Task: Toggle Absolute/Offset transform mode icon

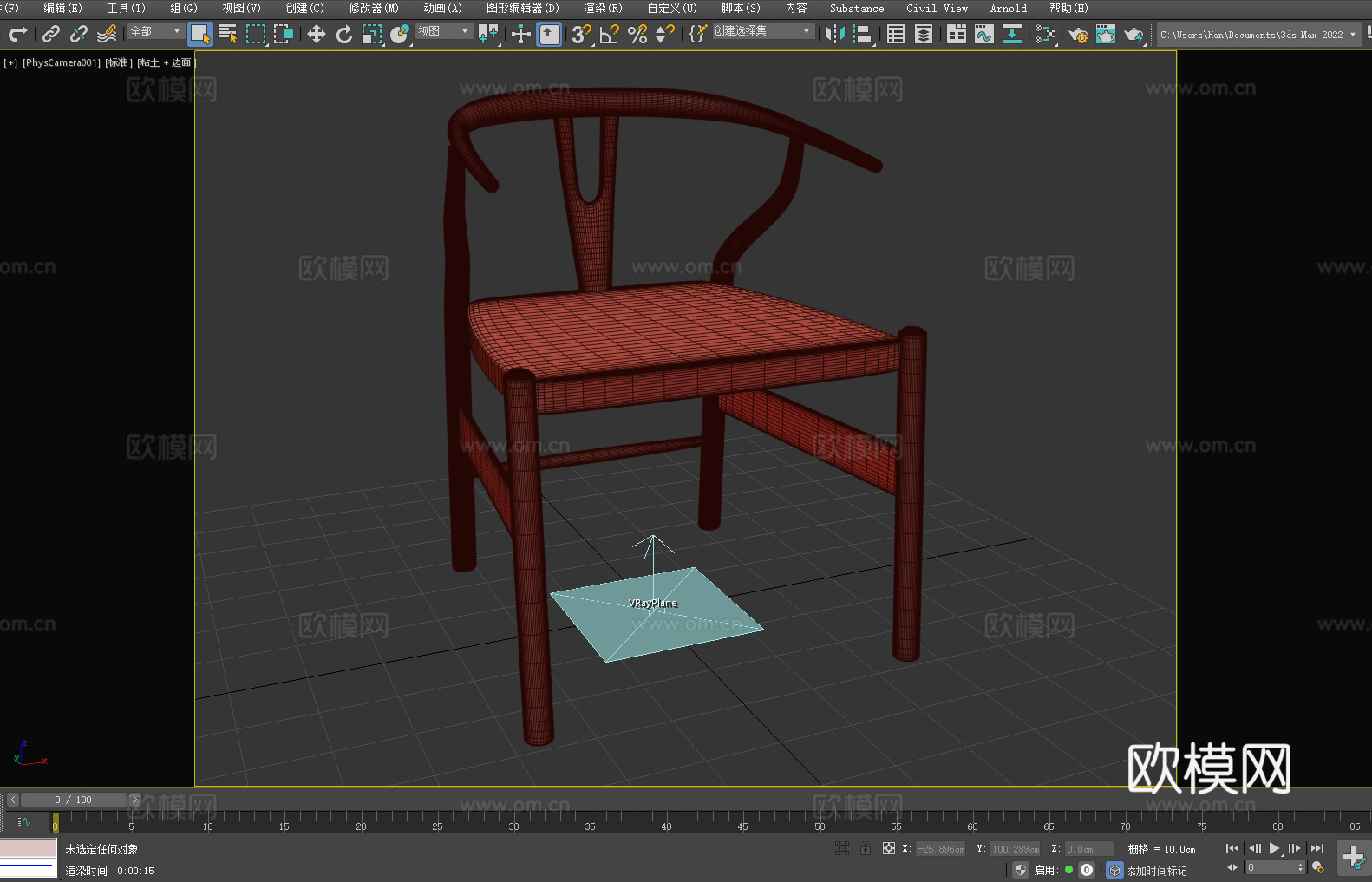Action: coord(889,848)
